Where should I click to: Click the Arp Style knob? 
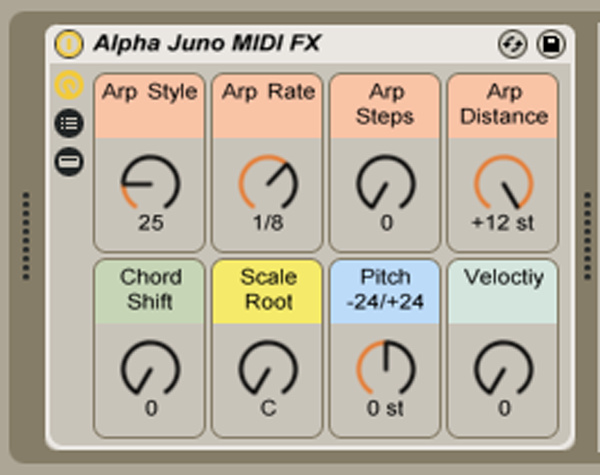(x=150, y=184)
